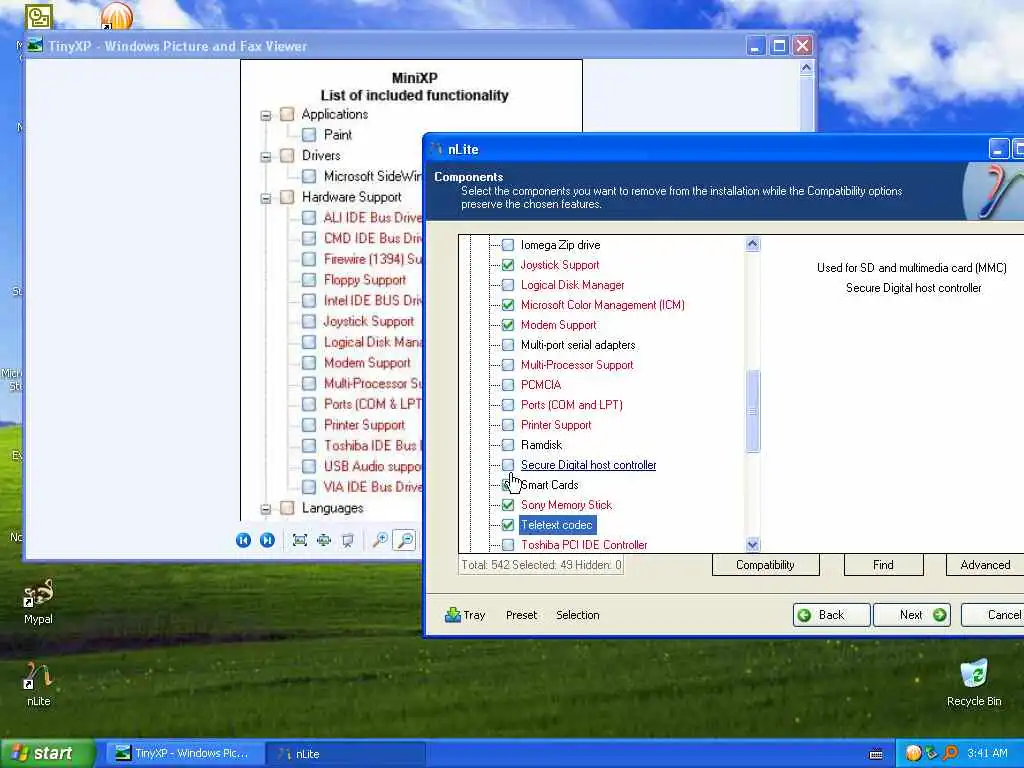Screen dimensions: 1024x768
Task: Select Multi-Processor Support entry in nLite
Action: pos(577,365)
